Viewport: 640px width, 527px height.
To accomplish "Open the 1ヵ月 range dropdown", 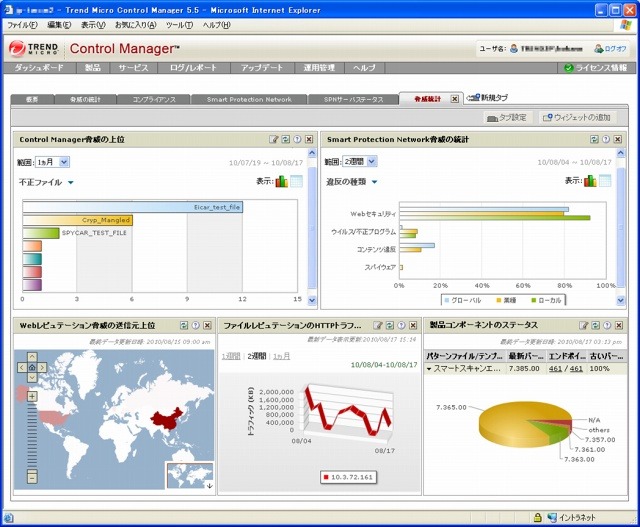I will pos(52,162).
